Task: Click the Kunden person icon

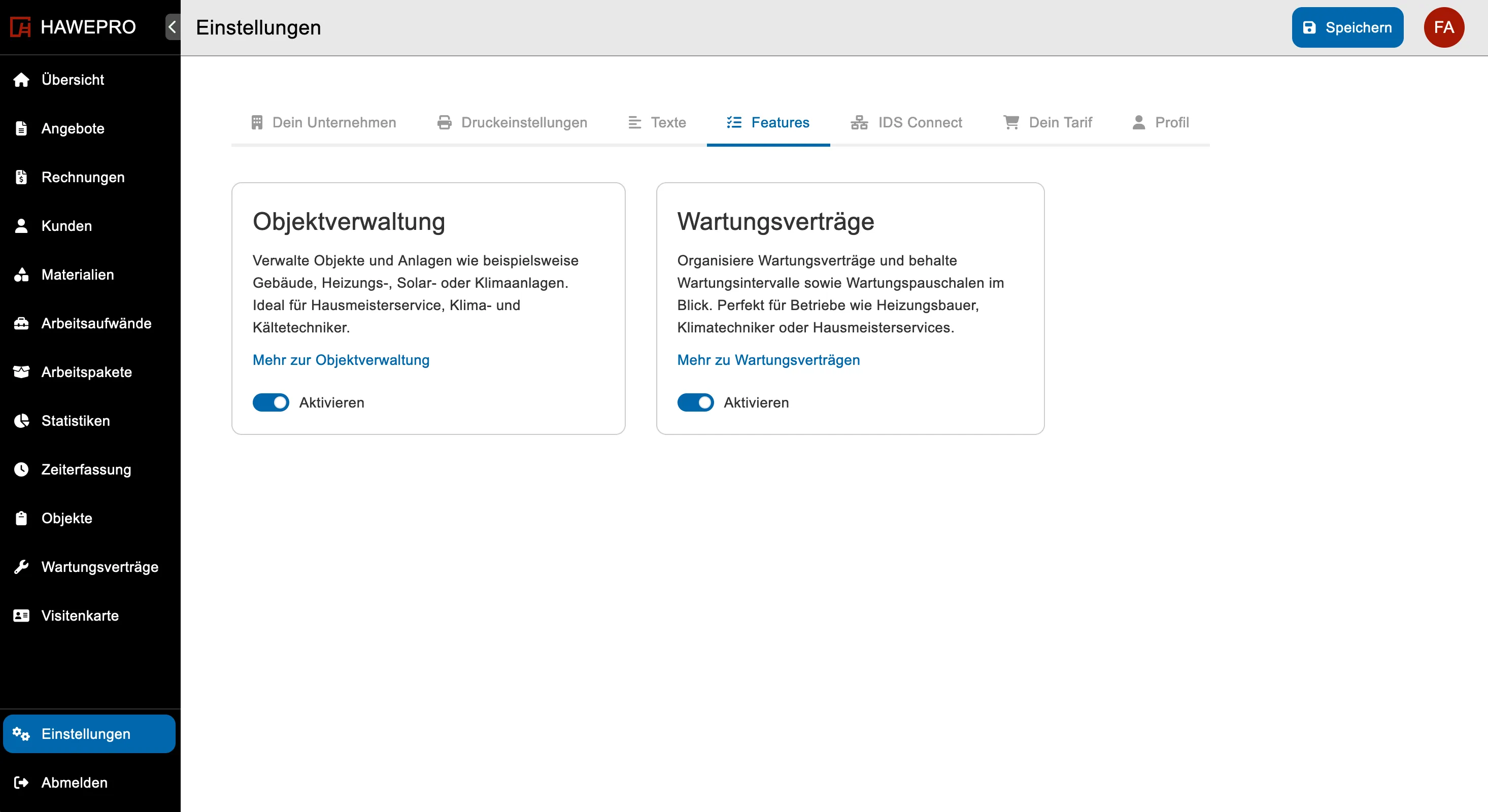Action: point(21,226)
